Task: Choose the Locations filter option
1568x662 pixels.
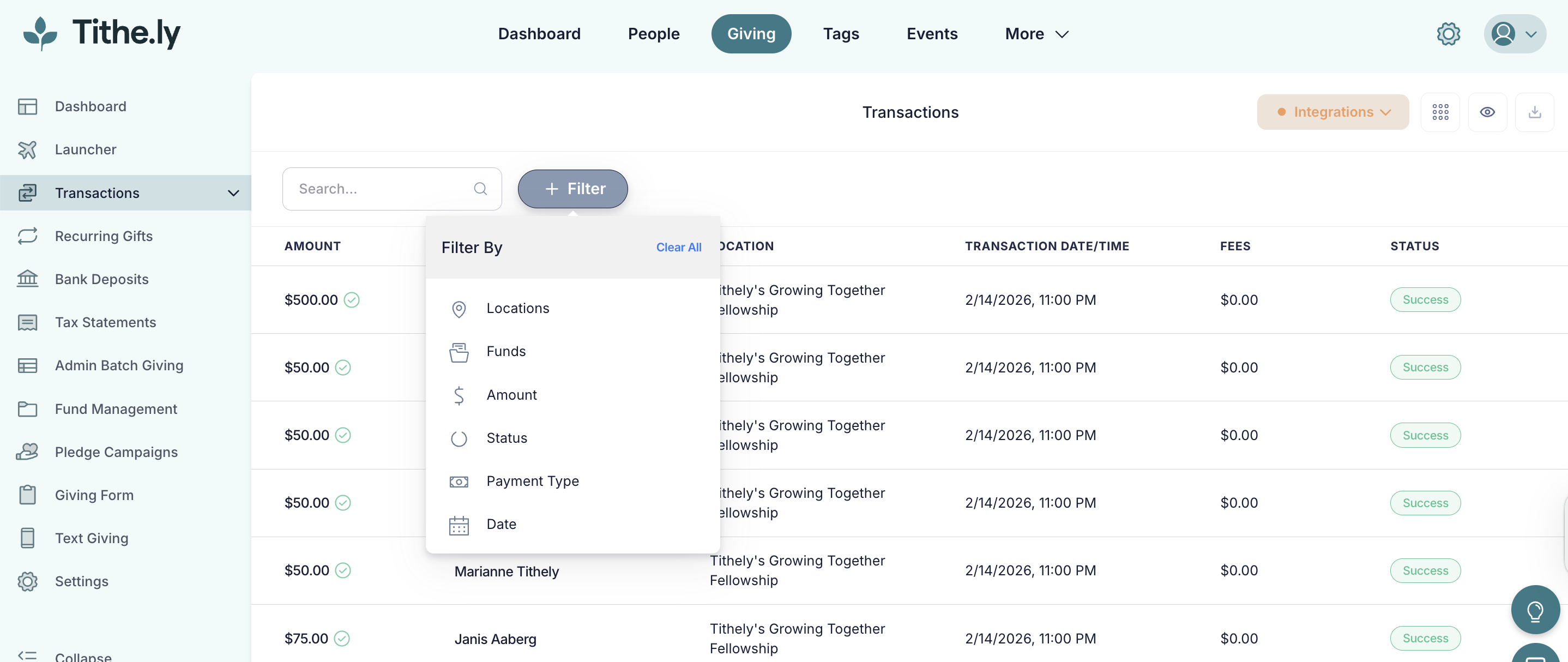Action: [573, 308]
